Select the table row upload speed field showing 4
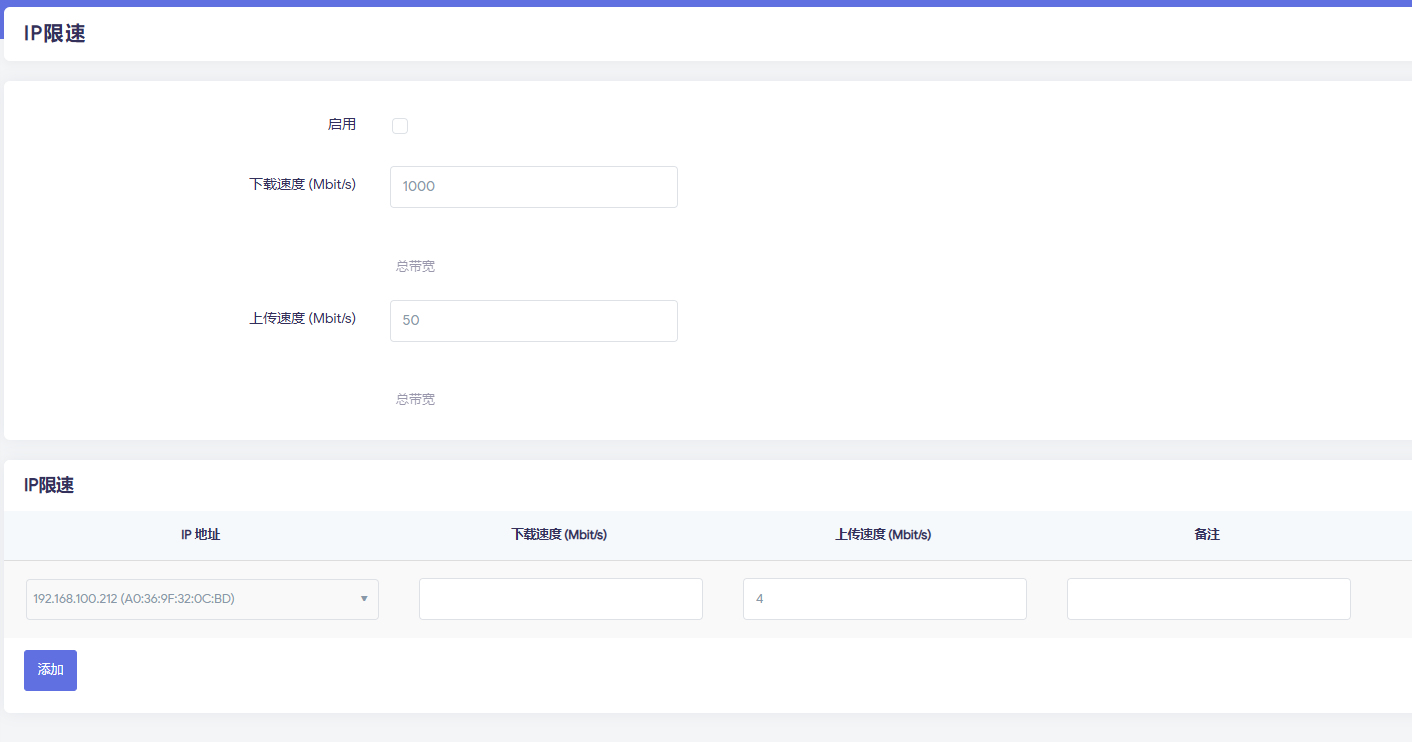This screenshot has width=1412, height=742. 884,599
